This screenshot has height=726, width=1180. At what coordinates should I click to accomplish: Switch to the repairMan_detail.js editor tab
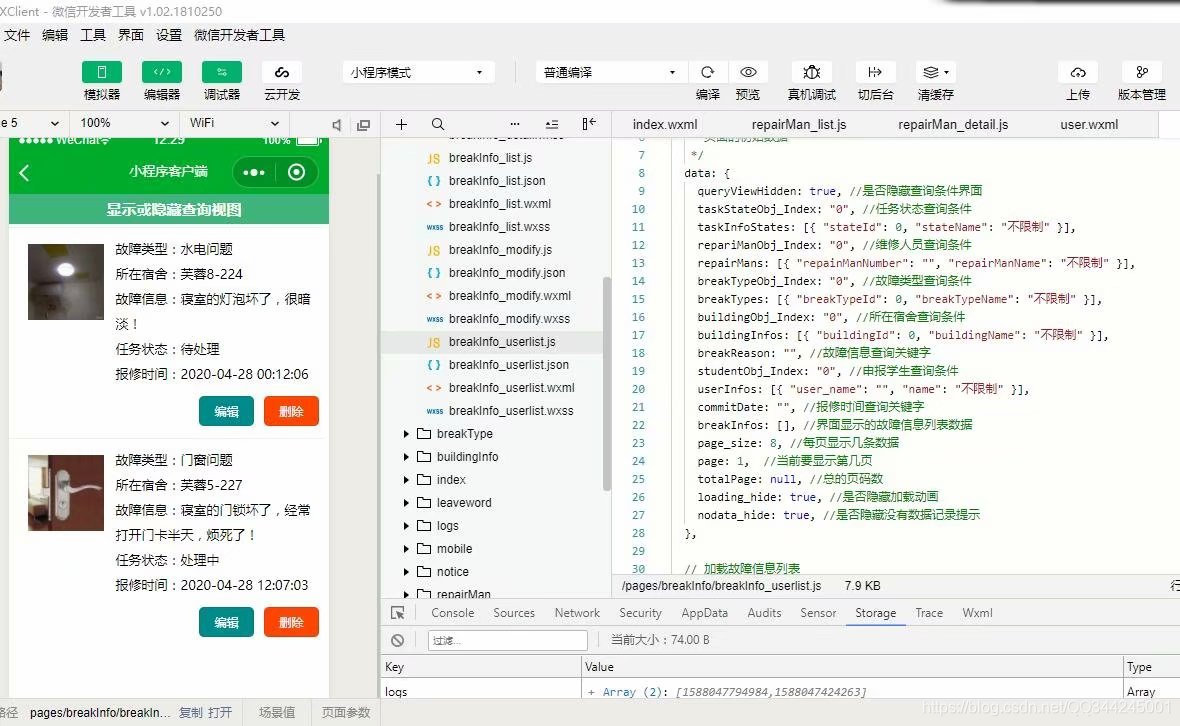coord(953,124)
